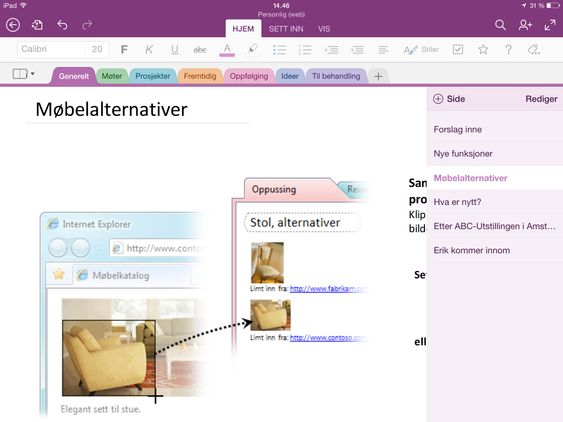Follow the www.contoso link in the image
The width and height of the screenshot is (563, 422).
(328, 338)
